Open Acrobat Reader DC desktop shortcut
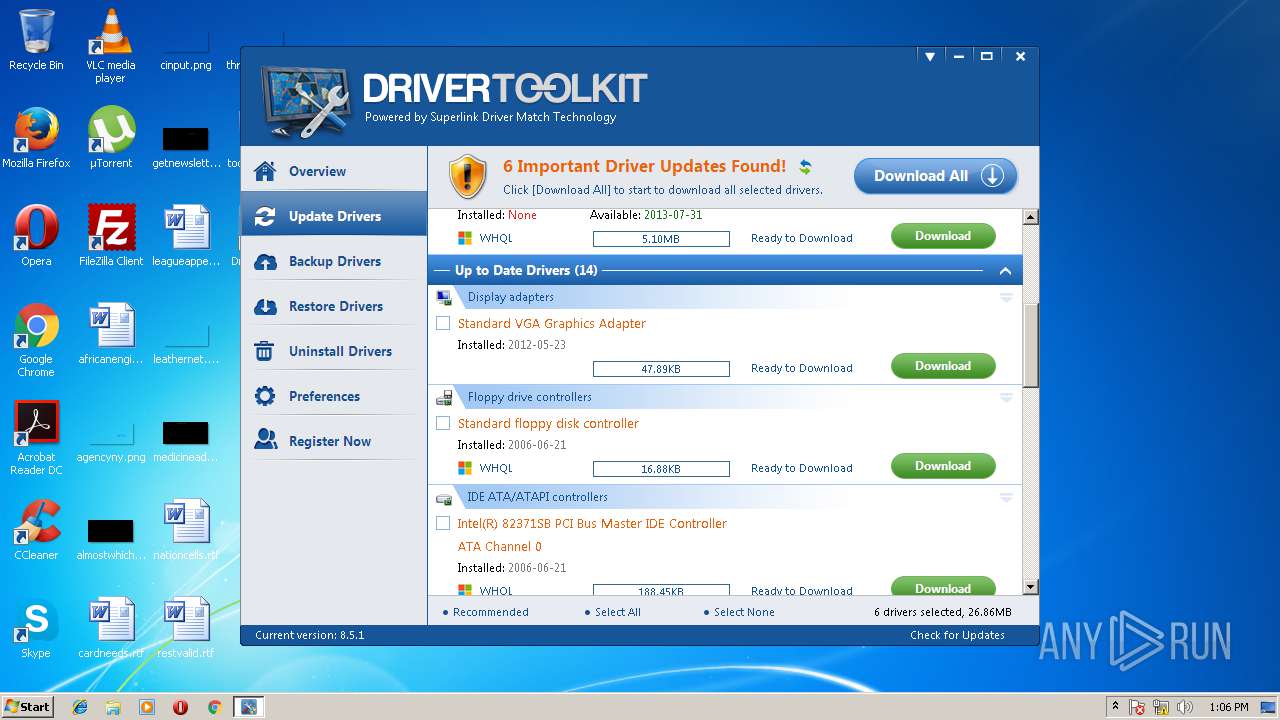1280x720 pixels. pyautogui.click(x=36, y=438)
